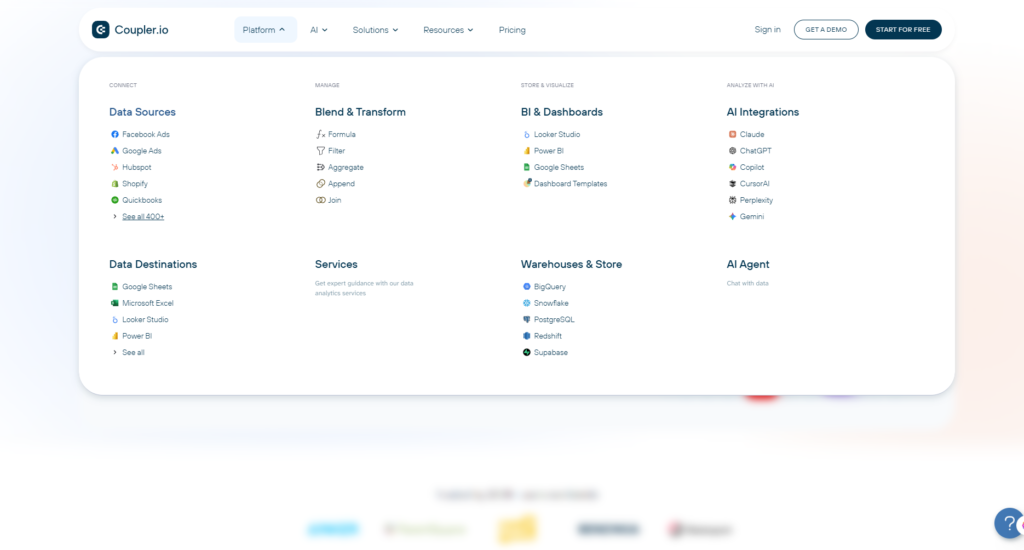
Task: Click the Looker Studio icon under BI & Dashboards
Action: point(527,134)
